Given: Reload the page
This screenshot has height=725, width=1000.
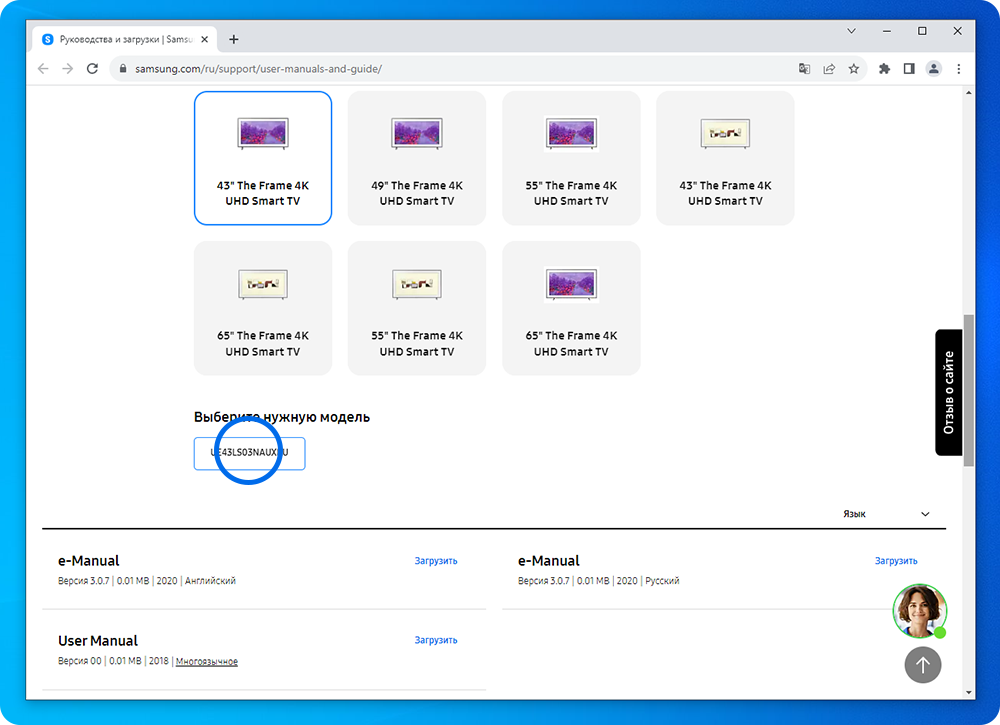Looking at the screenshot, I should [x=93, y=69].
